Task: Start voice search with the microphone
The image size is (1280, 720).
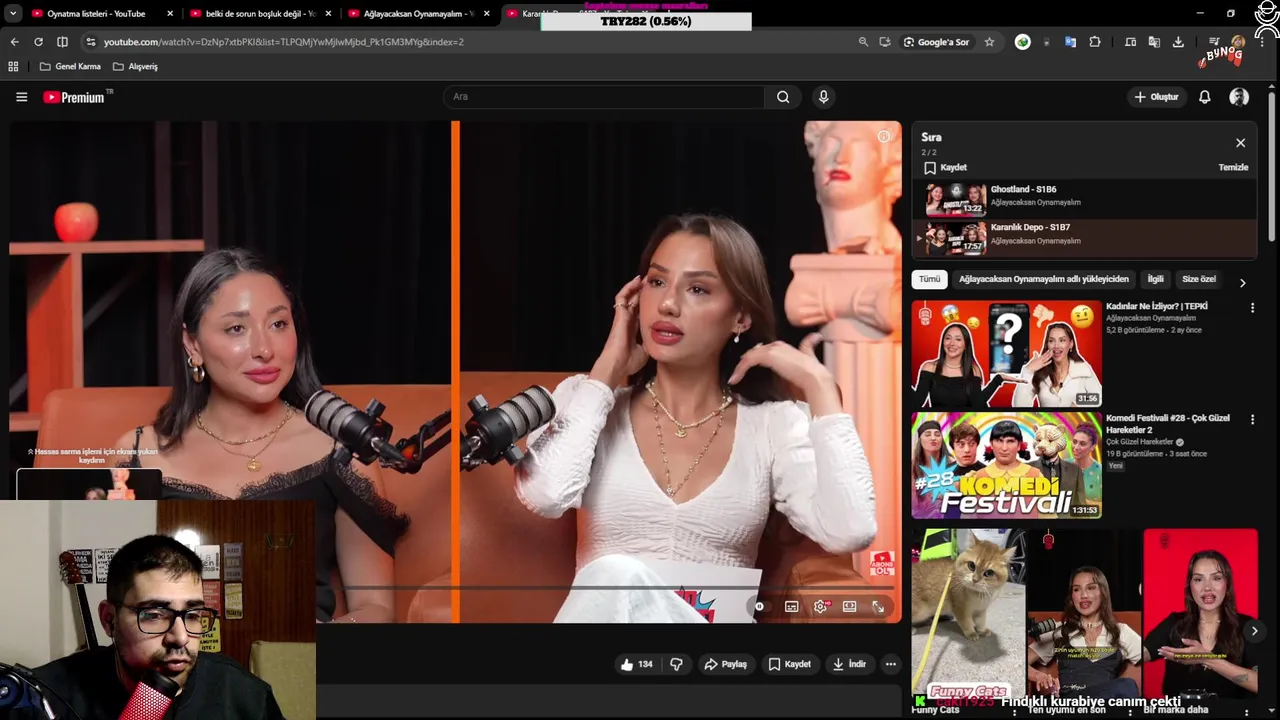Action: [823, 97]
